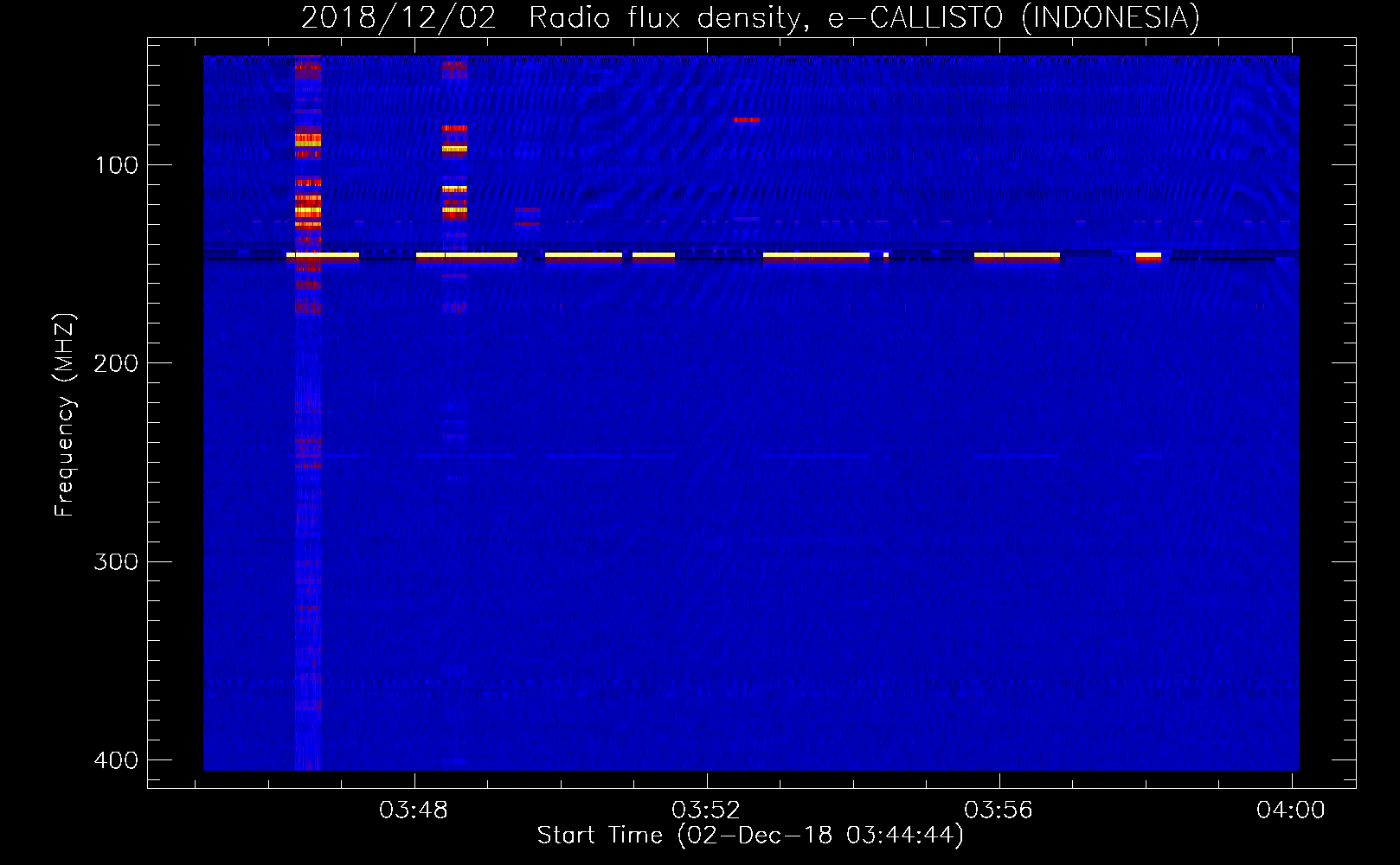
Task: Click the 300 frequency tick label
Action: click(116, 562)
